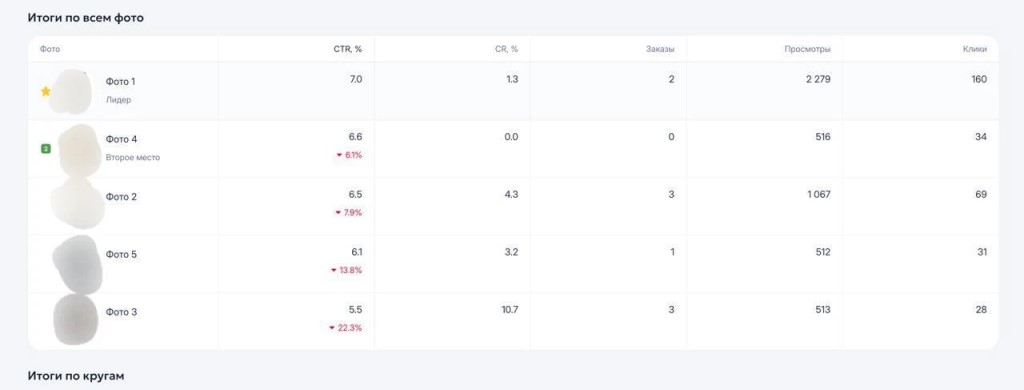Sort by the Клики column header
Viewport: 1024px width, 390px height.
click(x=975, y=49)
